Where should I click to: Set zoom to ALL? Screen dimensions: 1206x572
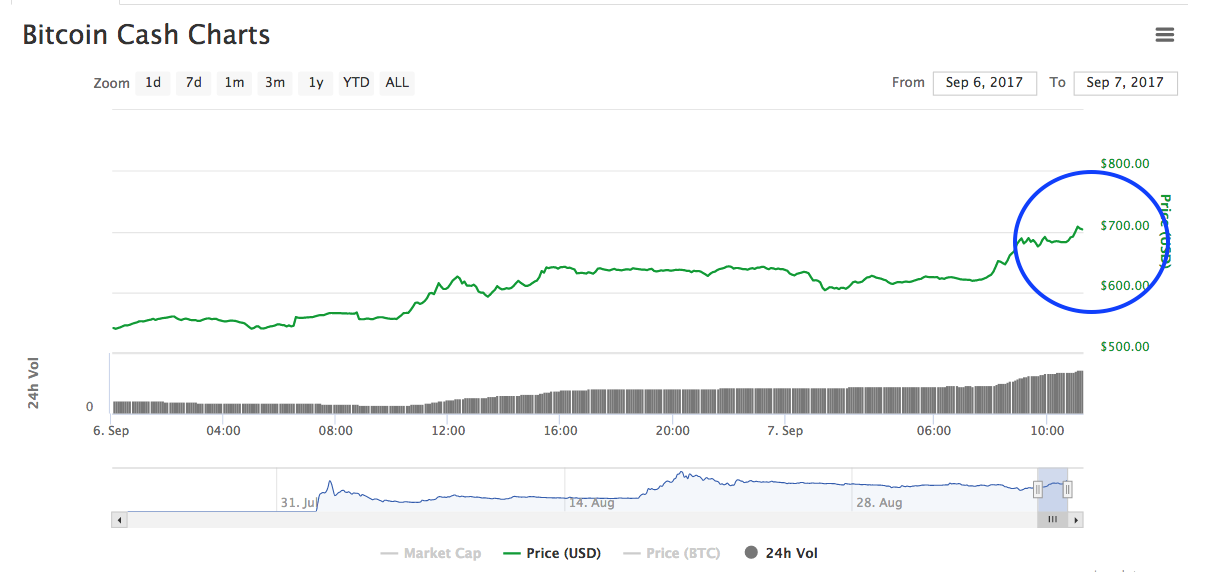point(397,83)
